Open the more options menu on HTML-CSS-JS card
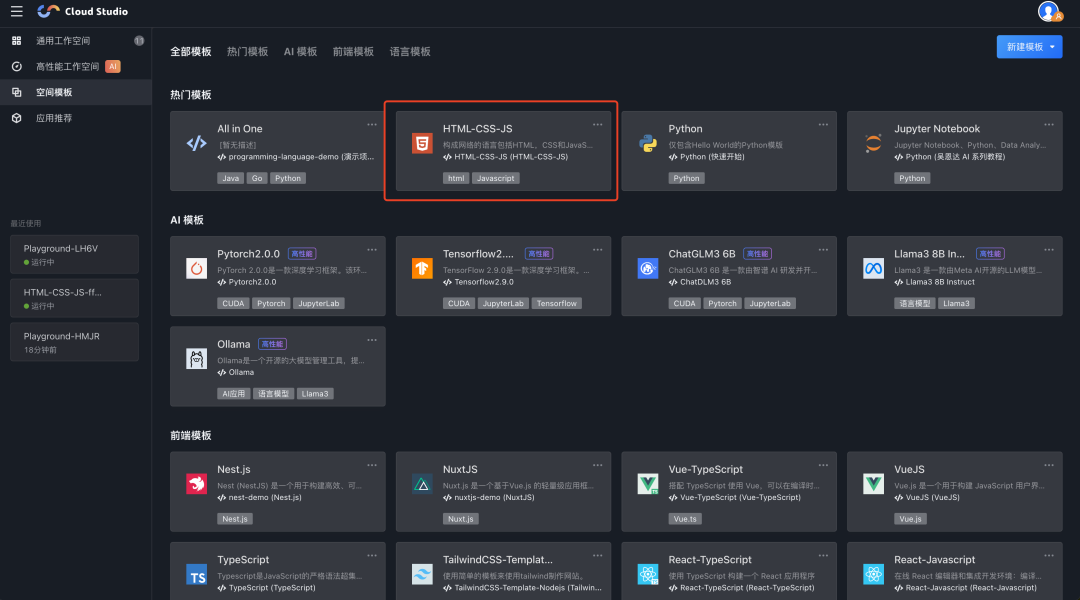Screen dimensions: 1080x600 pyautogui.click(x=597, y=125)
